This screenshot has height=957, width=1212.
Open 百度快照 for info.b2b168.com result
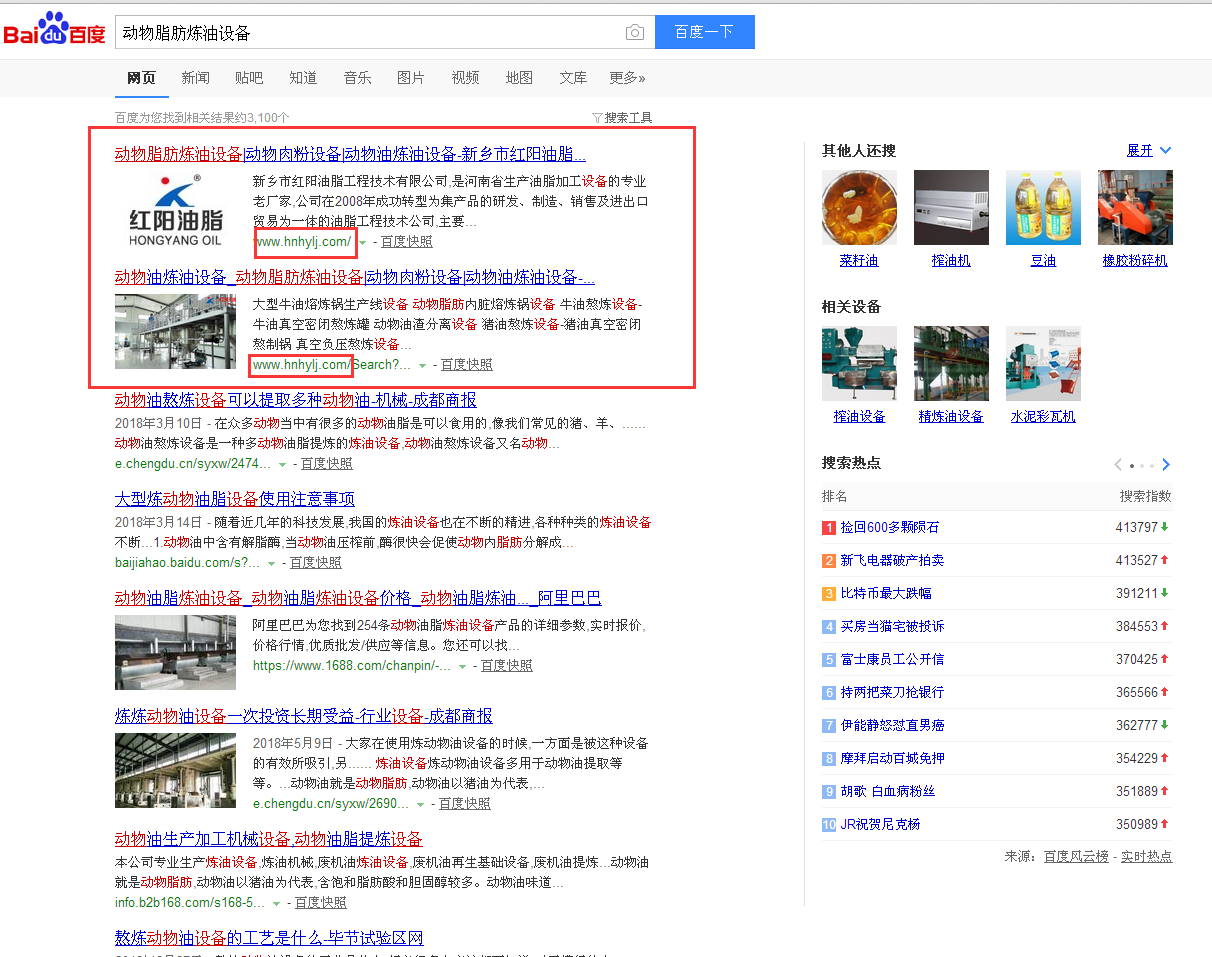pos(321,903)
